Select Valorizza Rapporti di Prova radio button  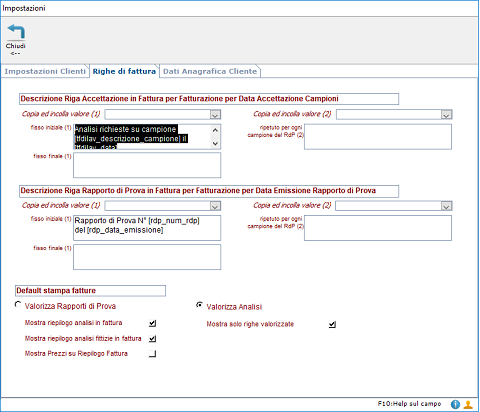[18, 305]
